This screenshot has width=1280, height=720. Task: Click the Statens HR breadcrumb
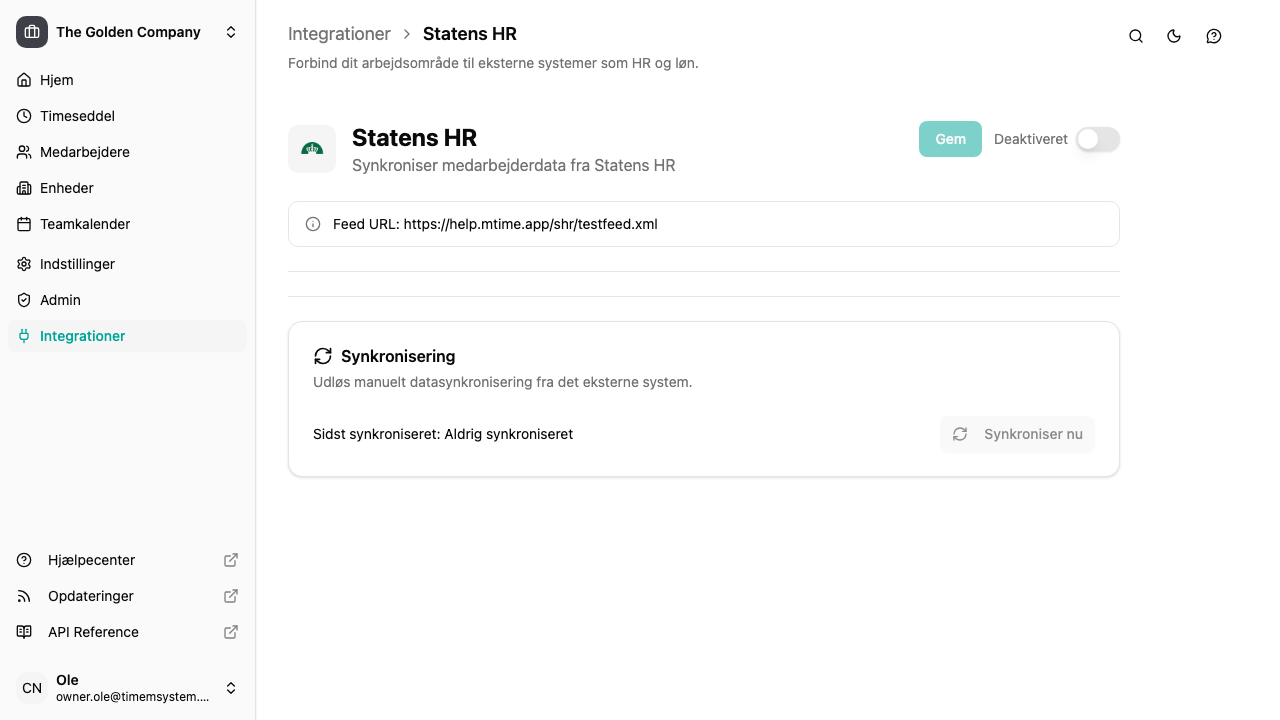click(470, 34)
